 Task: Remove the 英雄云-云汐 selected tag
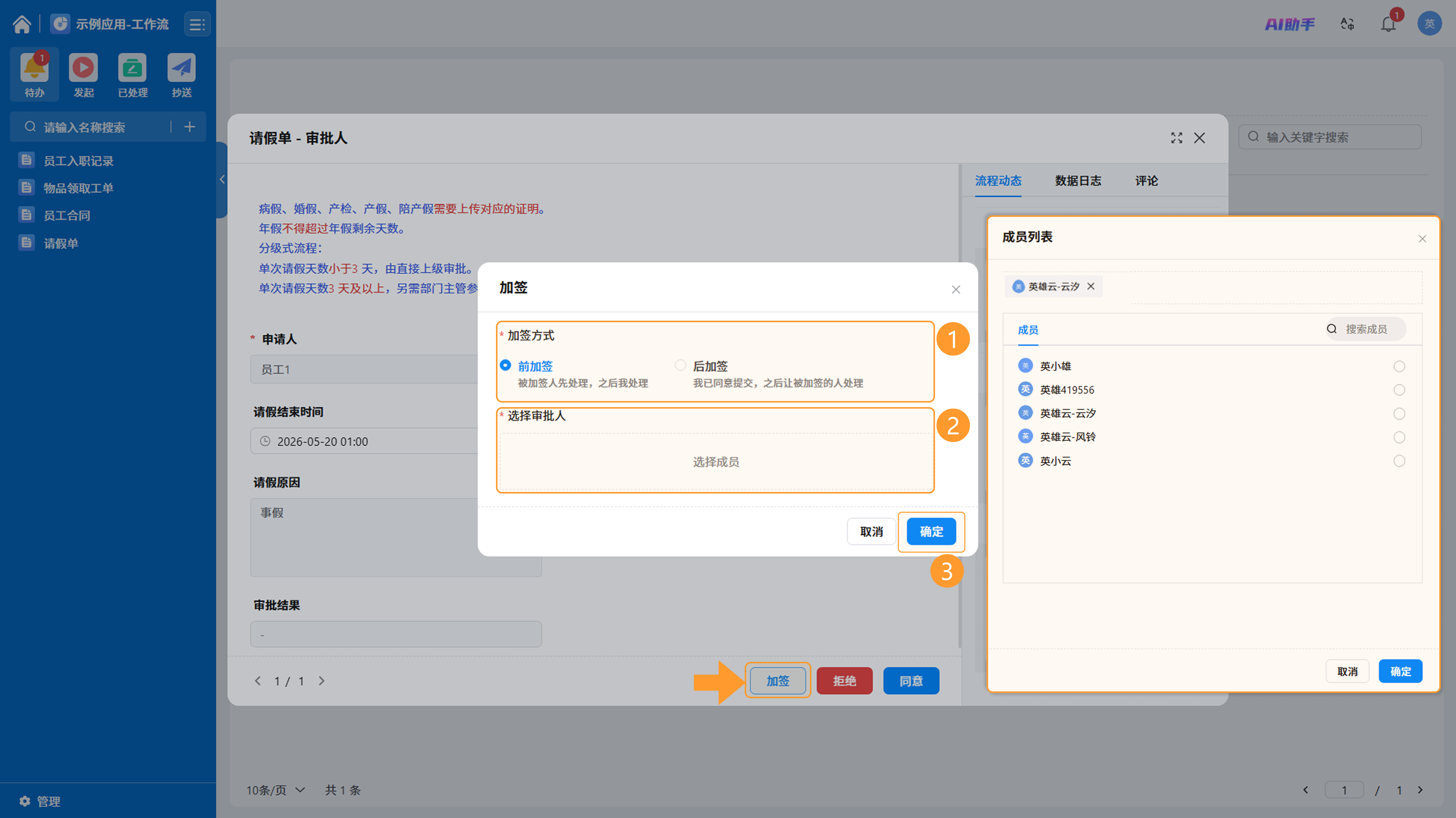coord(1091,287)
